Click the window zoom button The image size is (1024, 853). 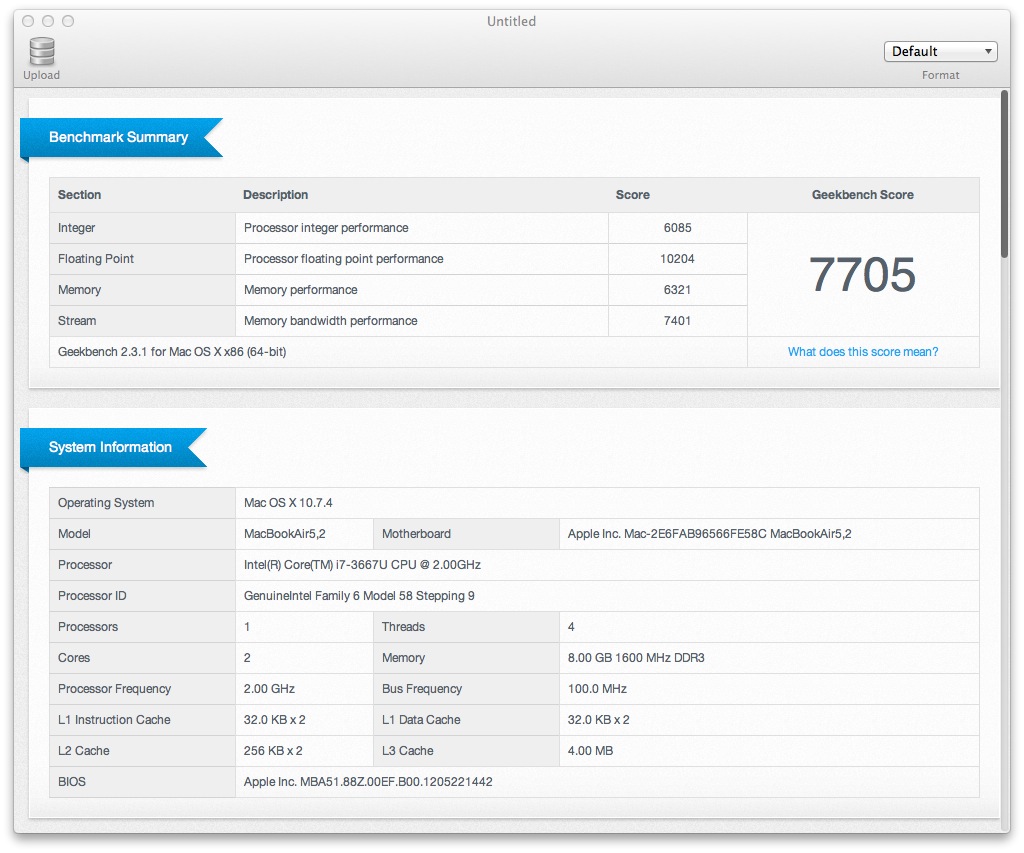tap(68, 21)
